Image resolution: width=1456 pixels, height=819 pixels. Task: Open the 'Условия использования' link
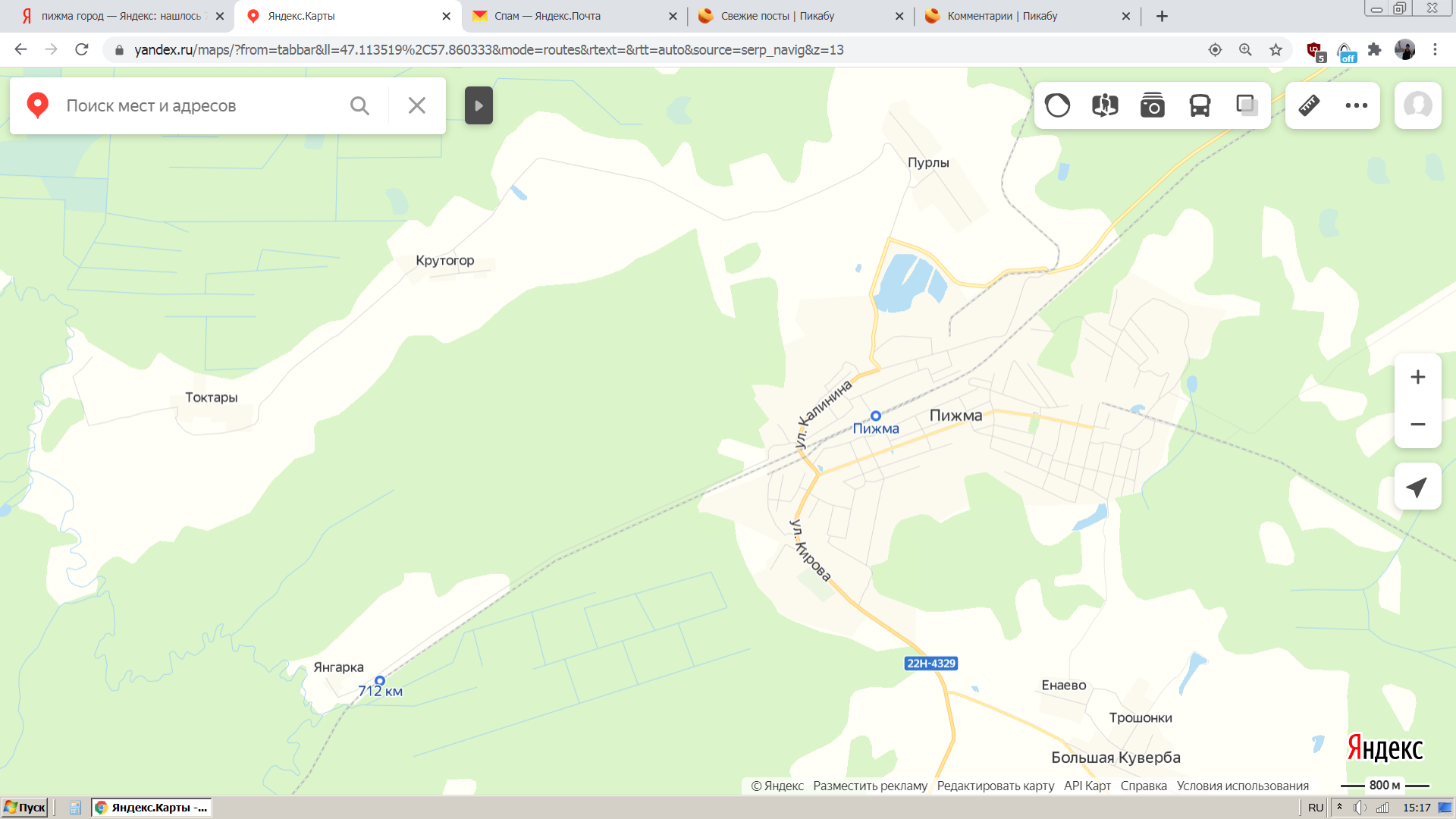tap(1242, 786)
